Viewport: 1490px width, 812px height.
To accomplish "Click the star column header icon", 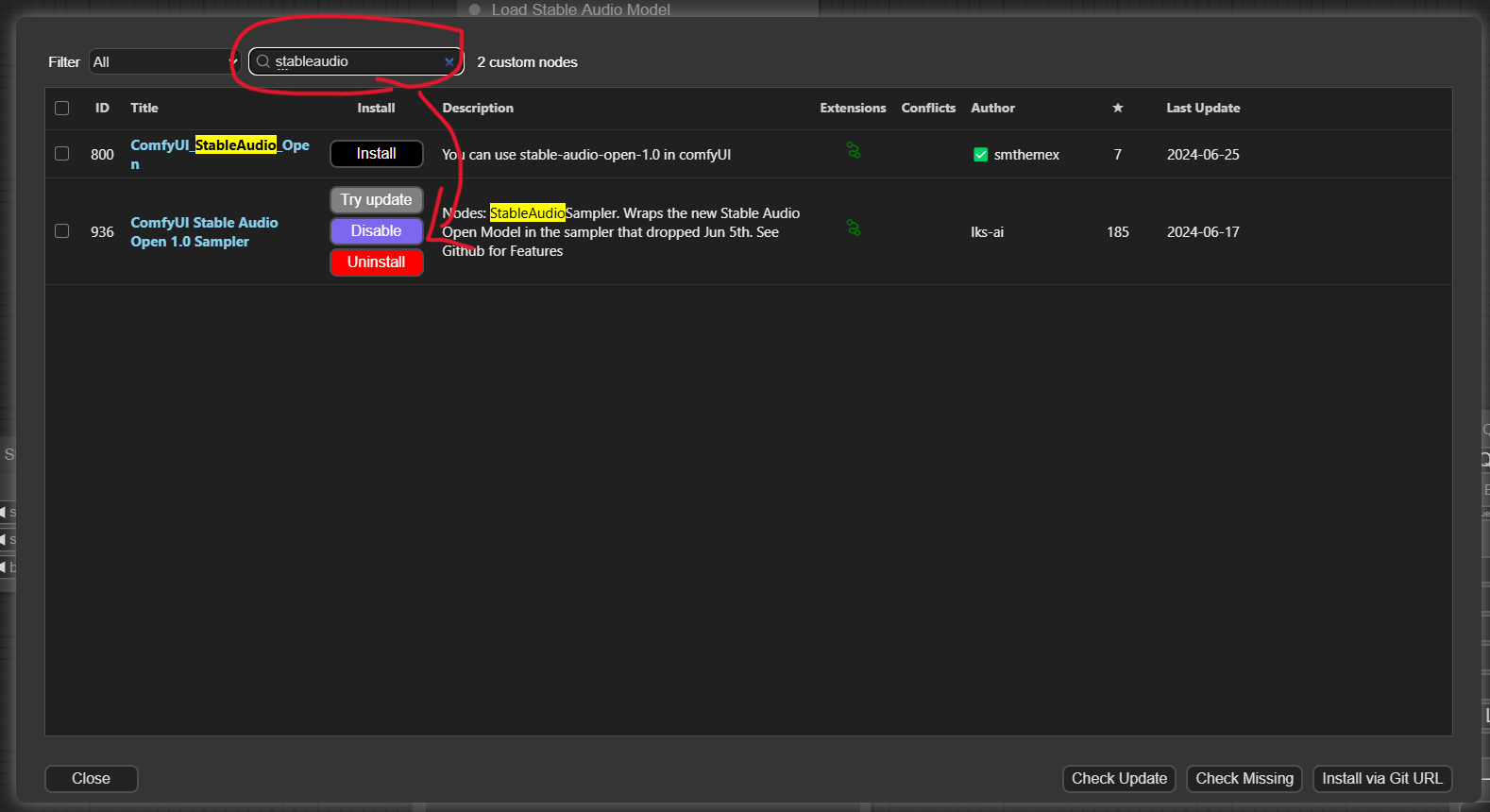I will pyautogui.click(x=1118, y=108).
